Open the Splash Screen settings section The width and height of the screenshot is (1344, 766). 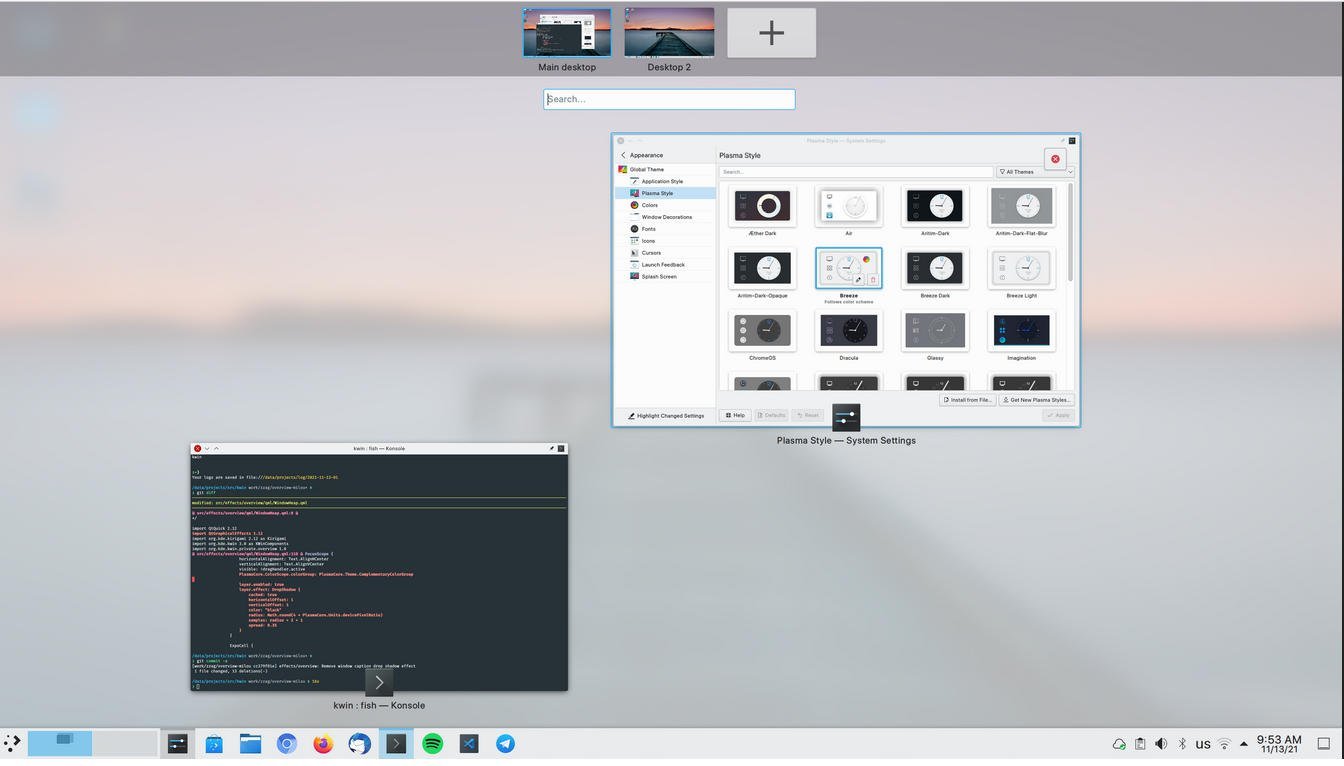659,276
